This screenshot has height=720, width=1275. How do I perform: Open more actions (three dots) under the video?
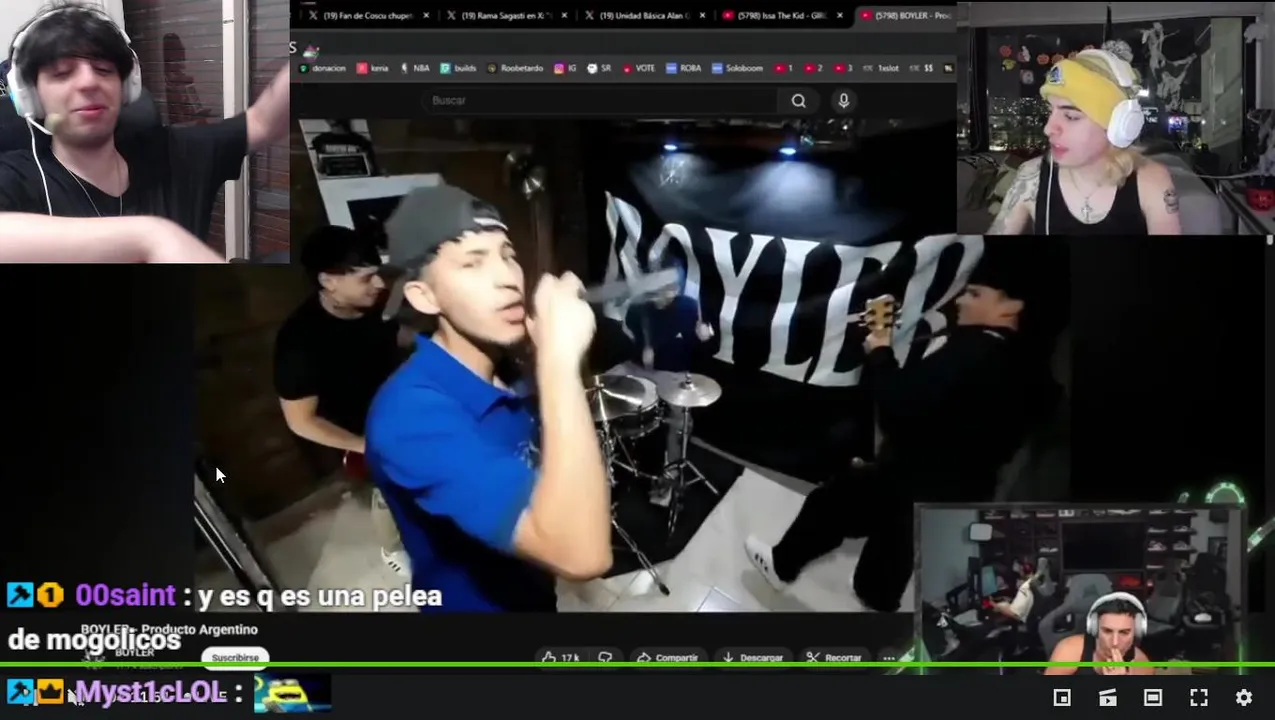889,657
